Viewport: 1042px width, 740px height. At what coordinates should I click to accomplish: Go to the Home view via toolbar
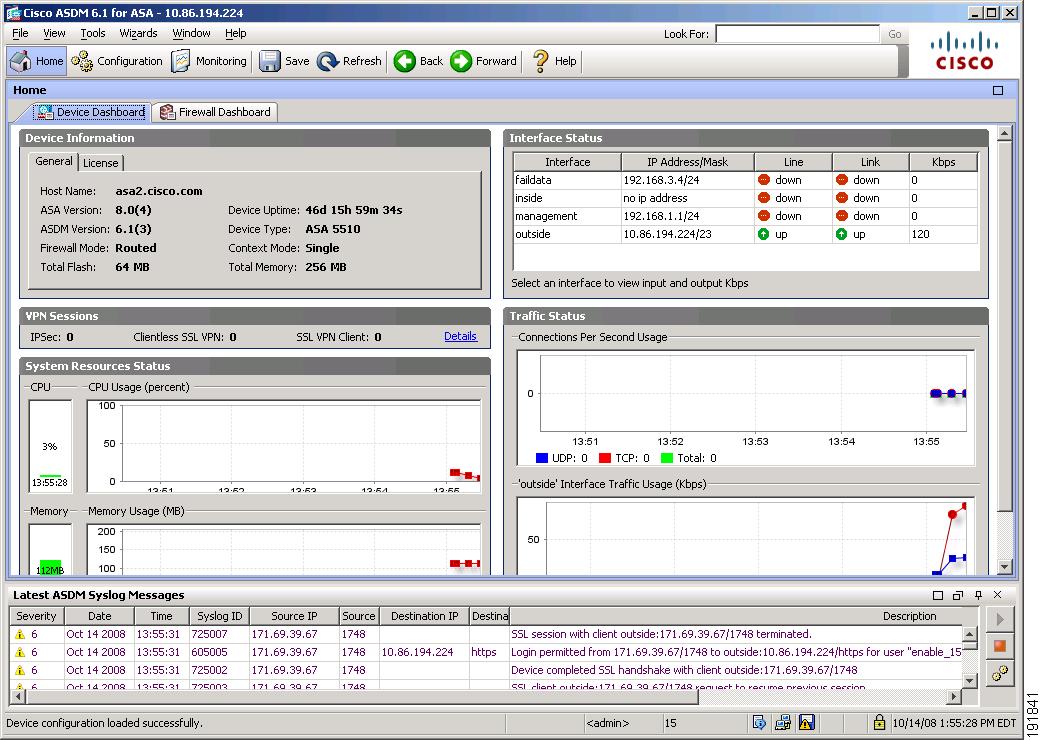[x=37, y=61]
